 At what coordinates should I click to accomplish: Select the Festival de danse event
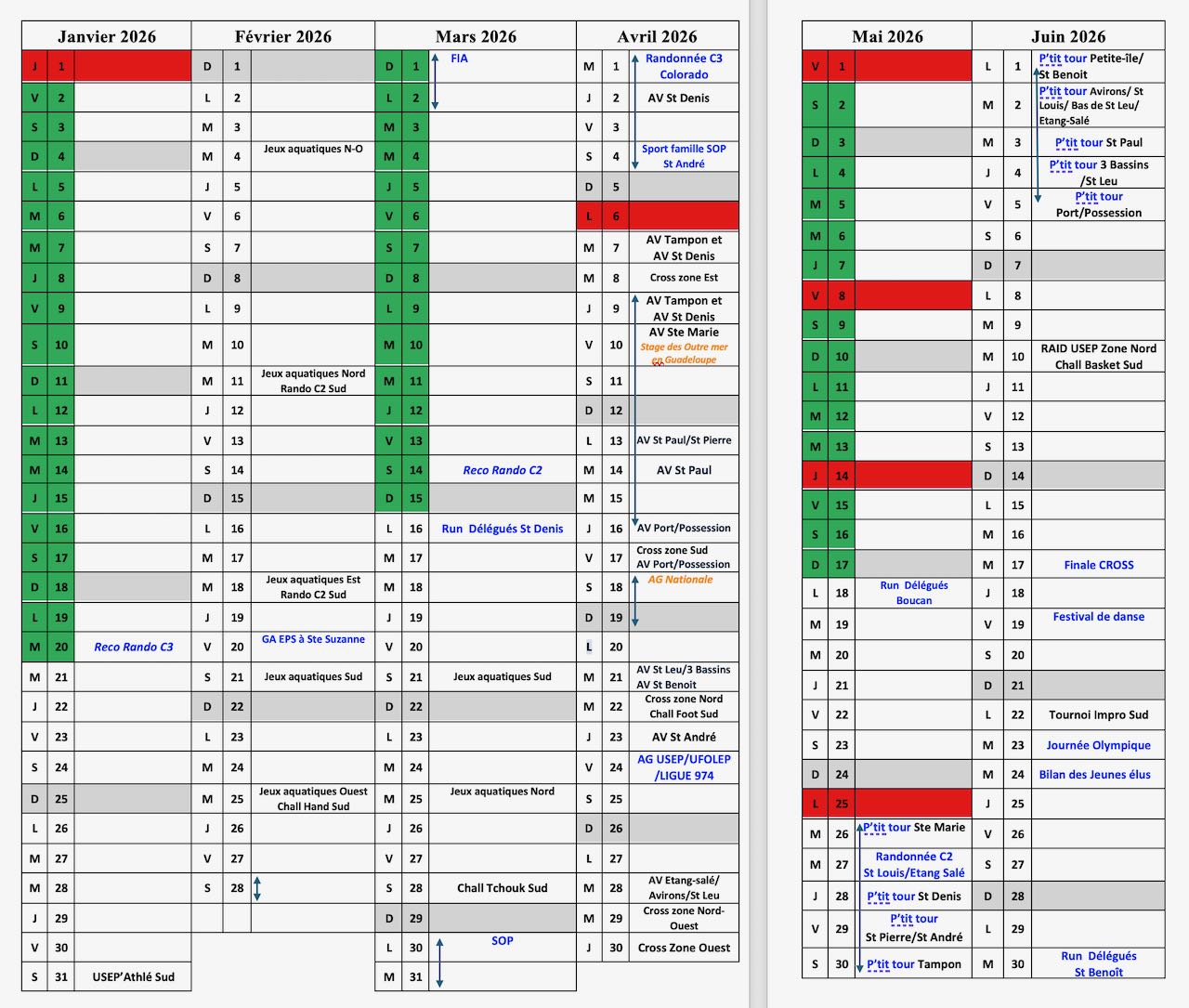coord(1098,617)
